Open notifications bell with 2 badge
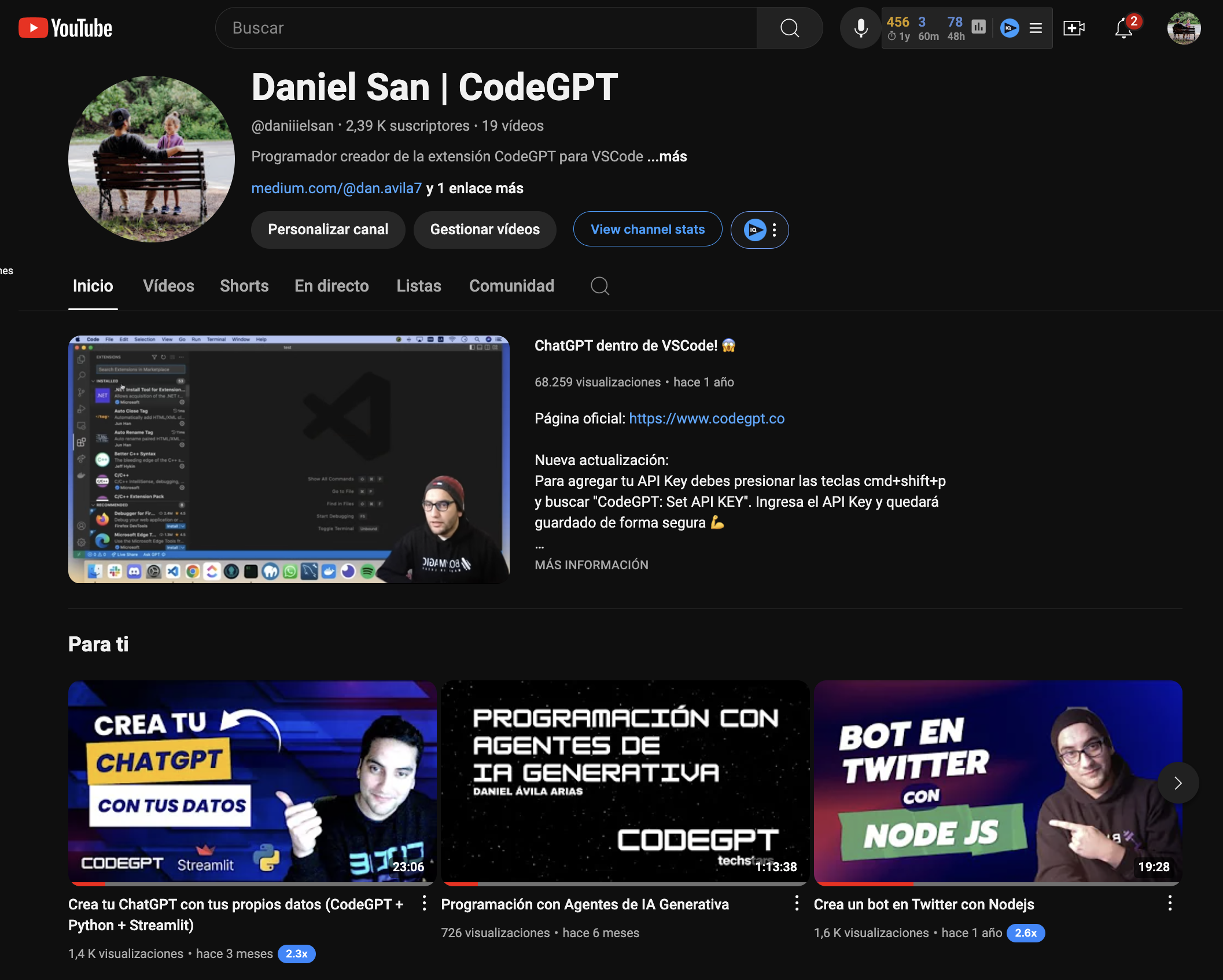The width and height of the screenshot is (1223, 980). 1124,28
